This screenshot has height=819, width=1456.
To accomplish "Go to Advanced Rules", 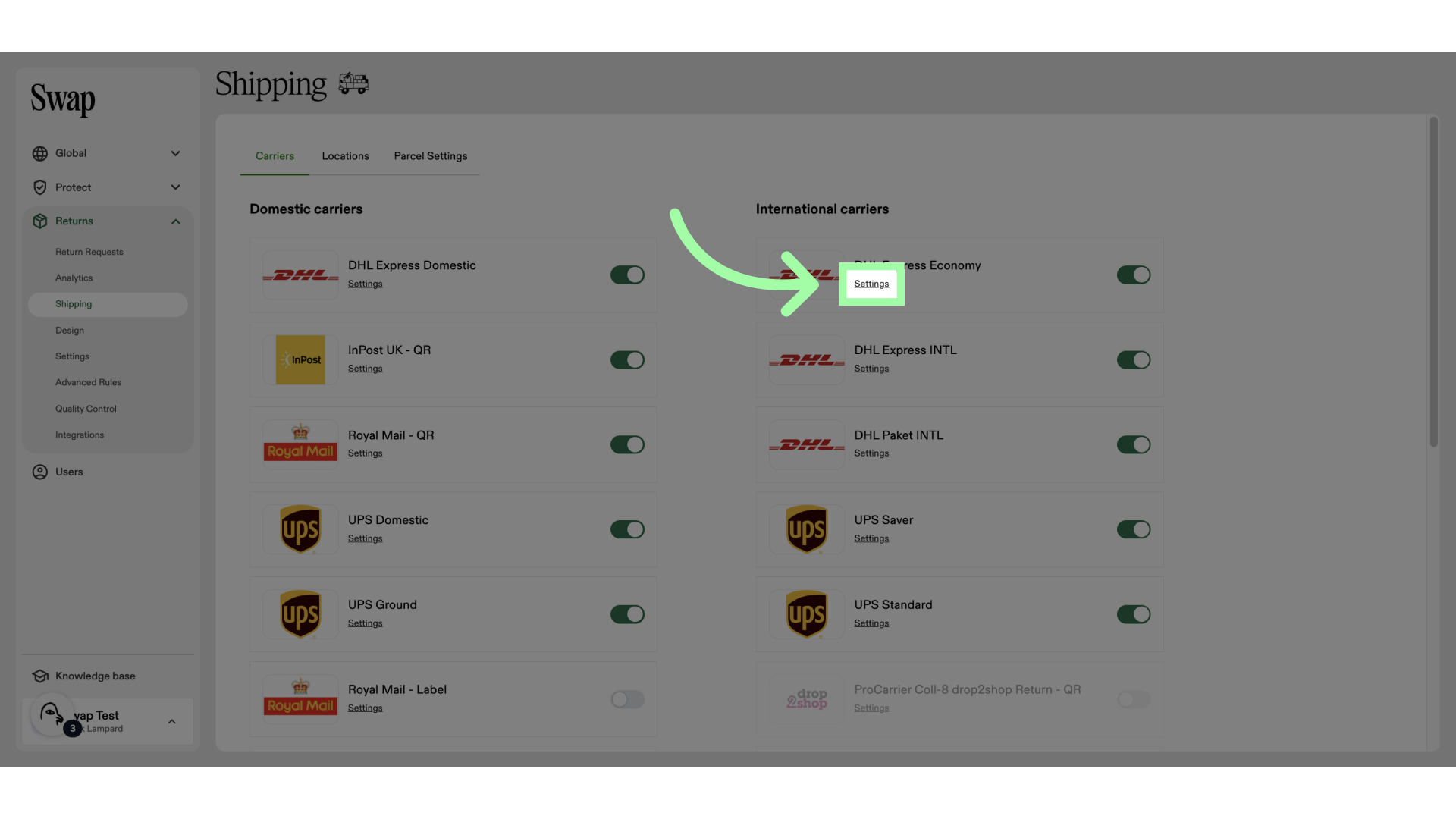I will (x=88, y=383).
